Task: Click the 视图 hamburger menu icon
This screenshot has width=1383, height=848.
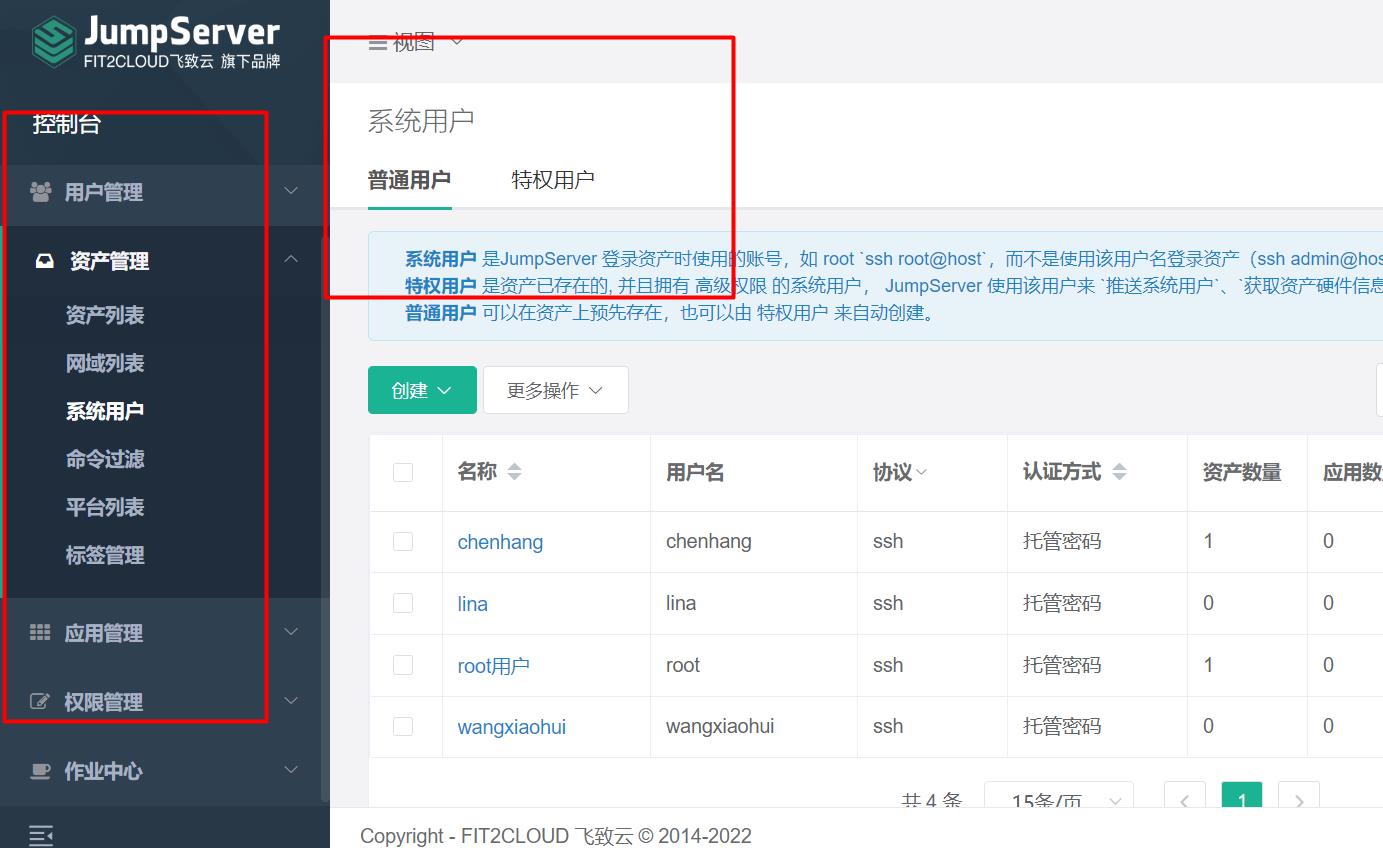Action: [x=377, y=43]
